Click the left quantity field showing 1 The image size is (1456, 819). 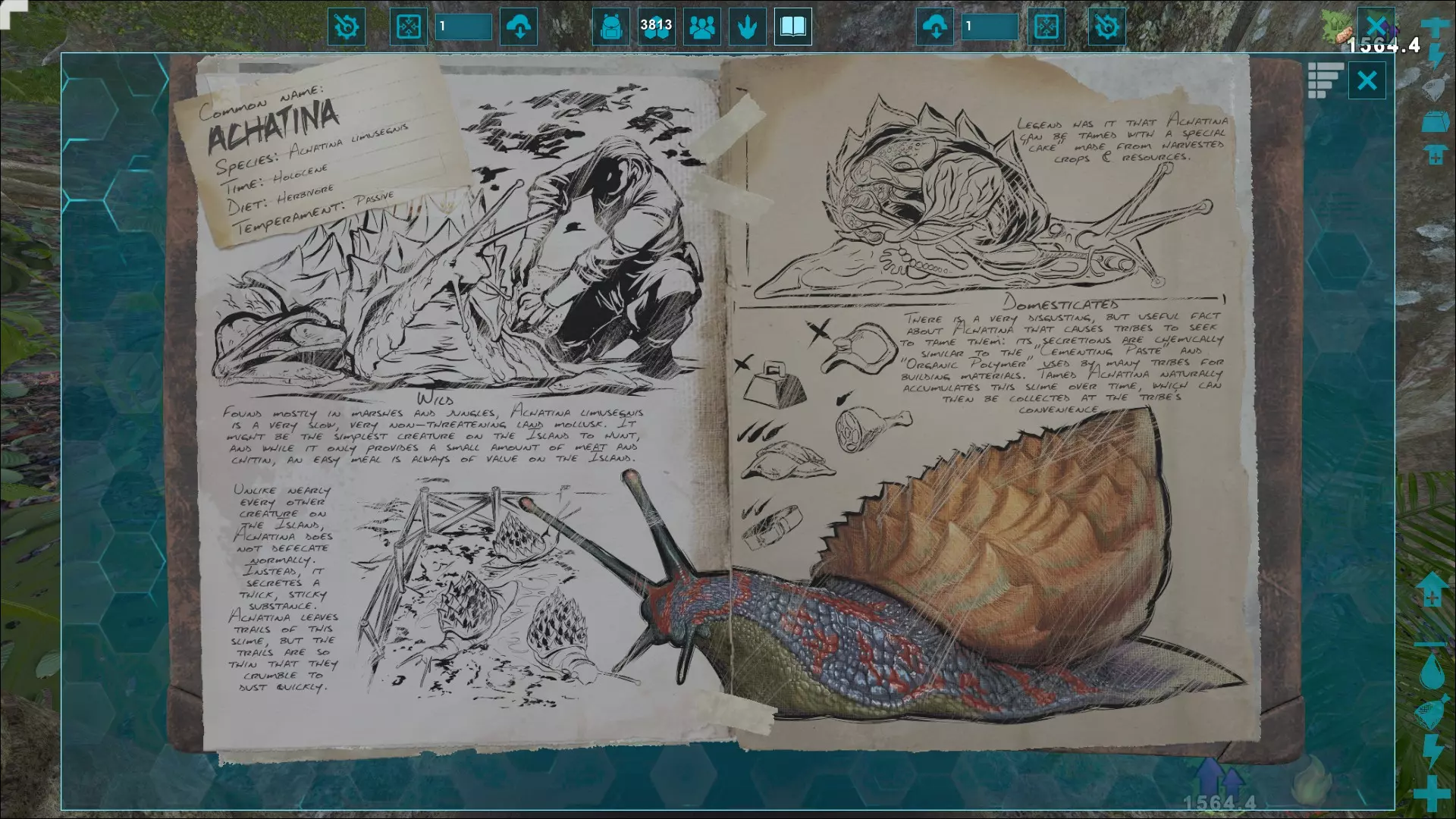click(x=463, y=27)
